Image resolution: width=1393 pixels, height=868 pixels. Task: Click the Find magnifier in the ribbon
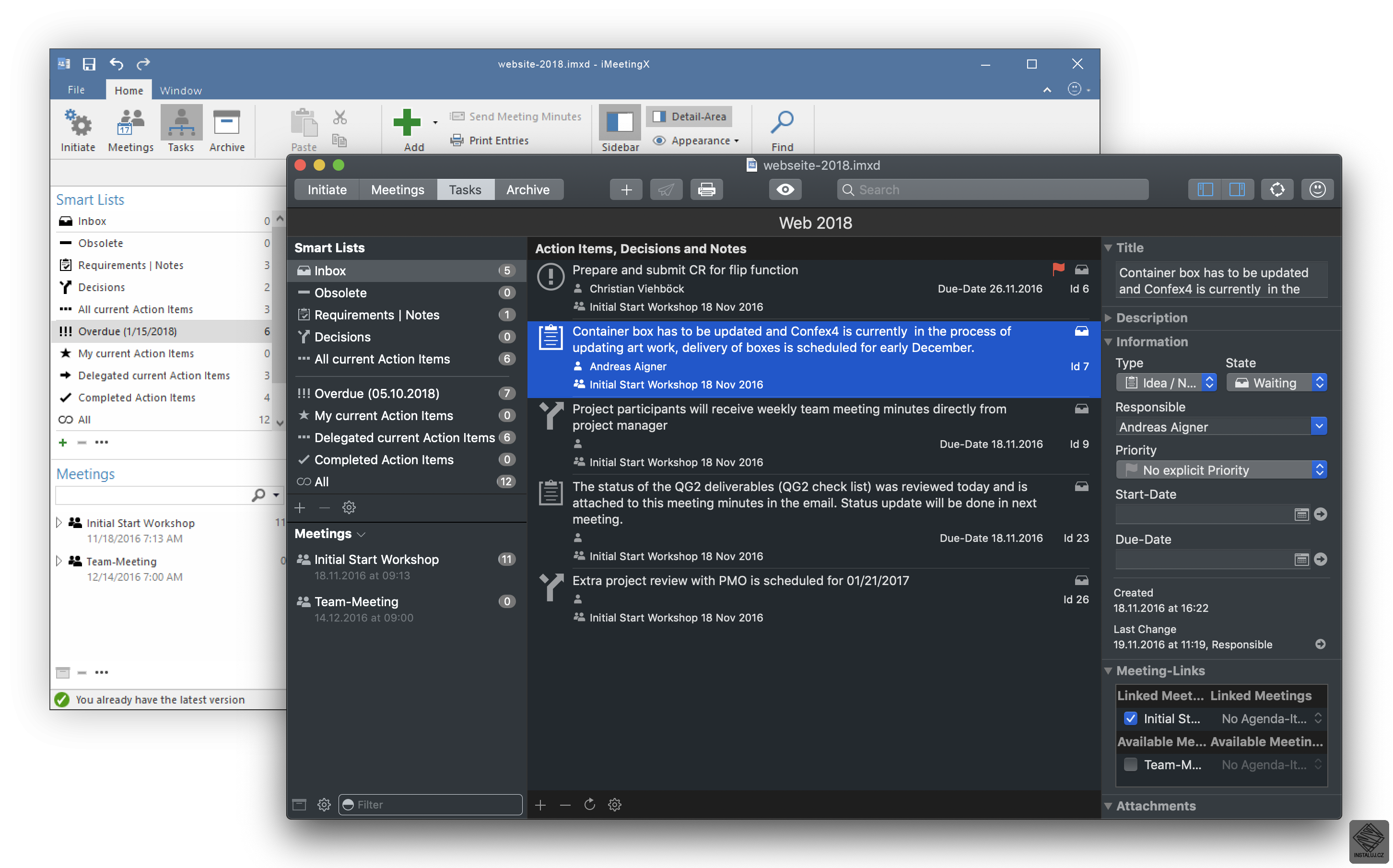pos(782,130)
